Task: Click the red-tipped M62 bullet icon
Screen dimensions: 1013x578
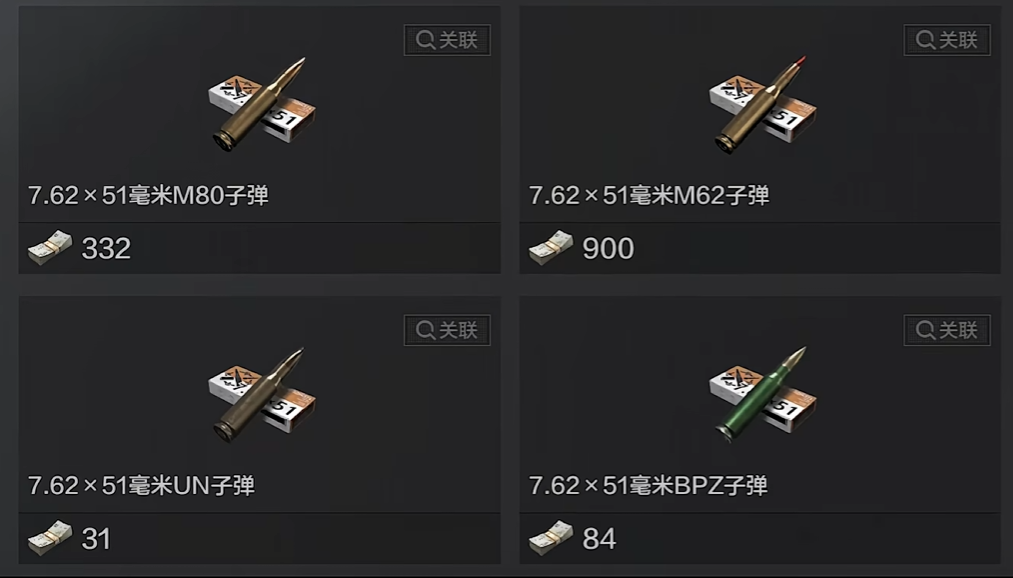Action: (x=762, y=105)
